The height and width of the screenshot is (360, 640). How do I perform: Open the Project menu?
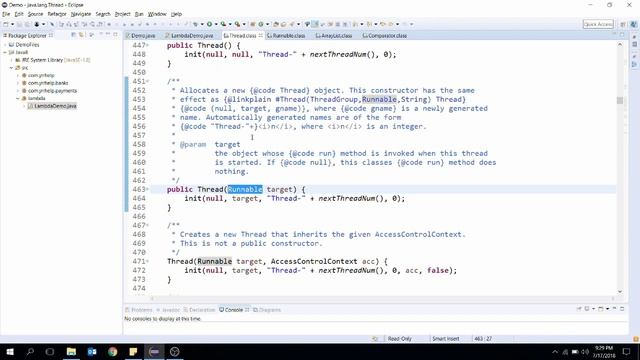(122, 14)
